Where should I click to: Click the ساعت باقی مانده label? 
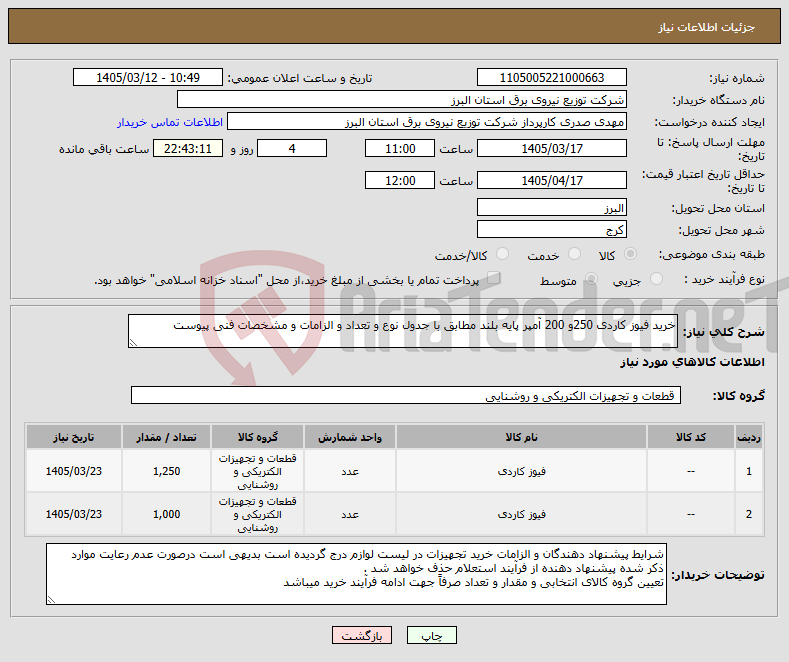coord(104,149)
